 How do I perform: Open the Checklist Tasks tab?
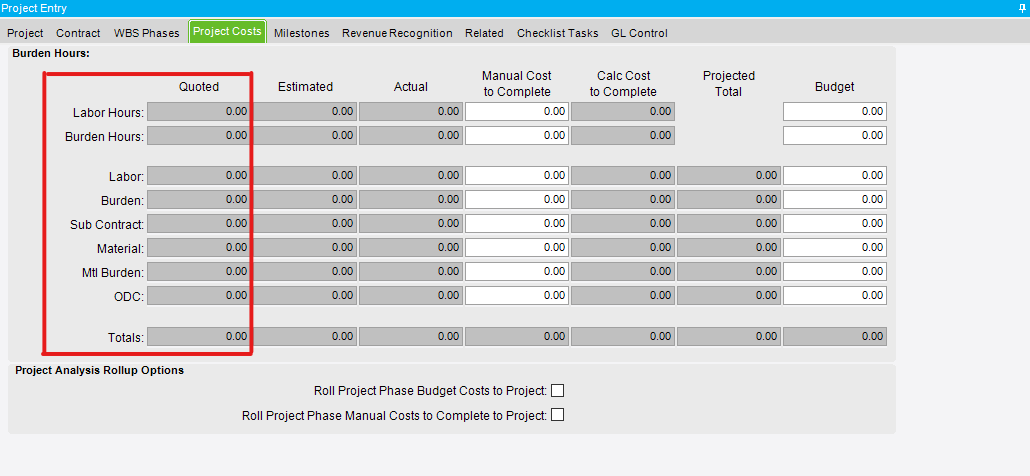[x=558, y=33]
